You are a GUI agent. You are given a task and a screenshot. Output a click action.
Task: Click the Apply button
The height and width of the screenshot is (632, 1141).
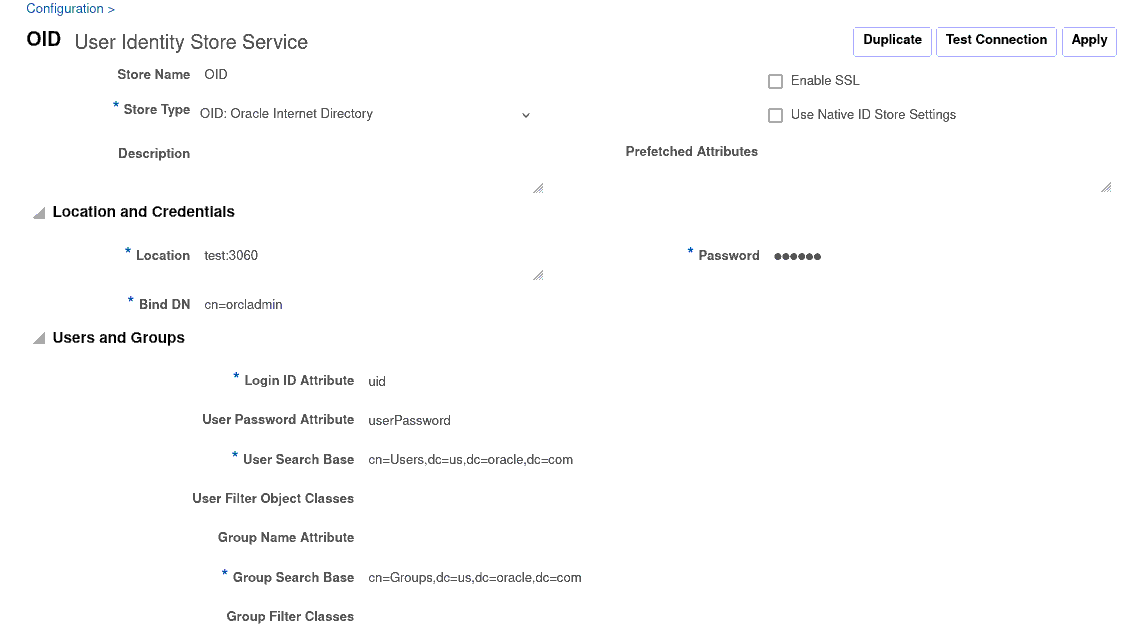click(1089, 41)
